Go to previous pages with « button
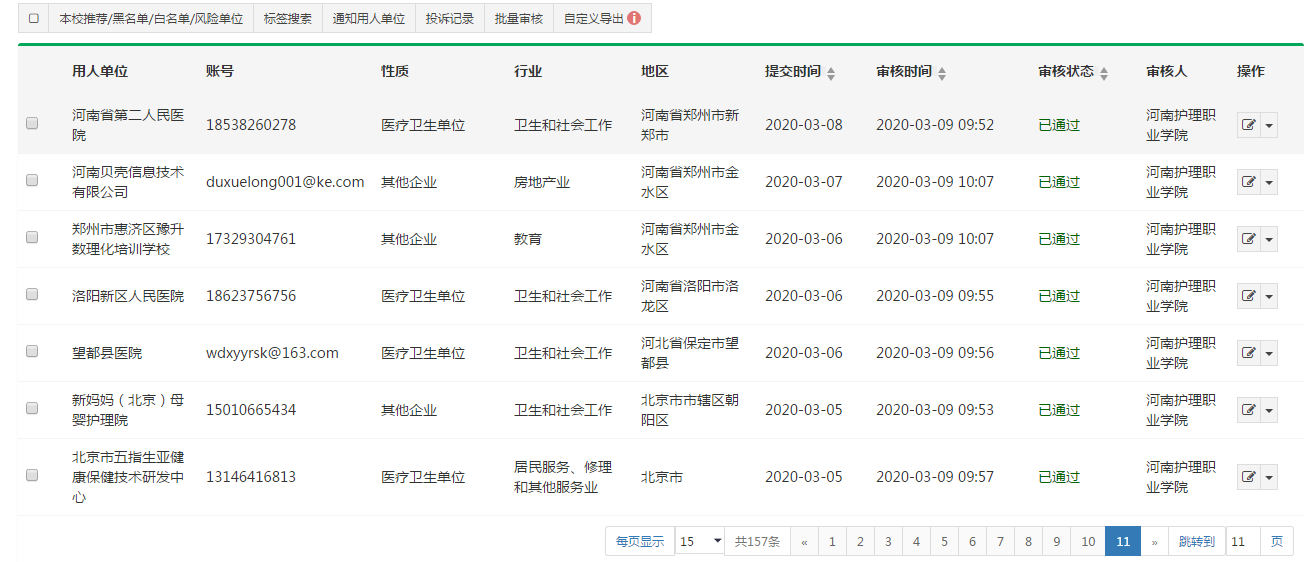 point(804,541)
